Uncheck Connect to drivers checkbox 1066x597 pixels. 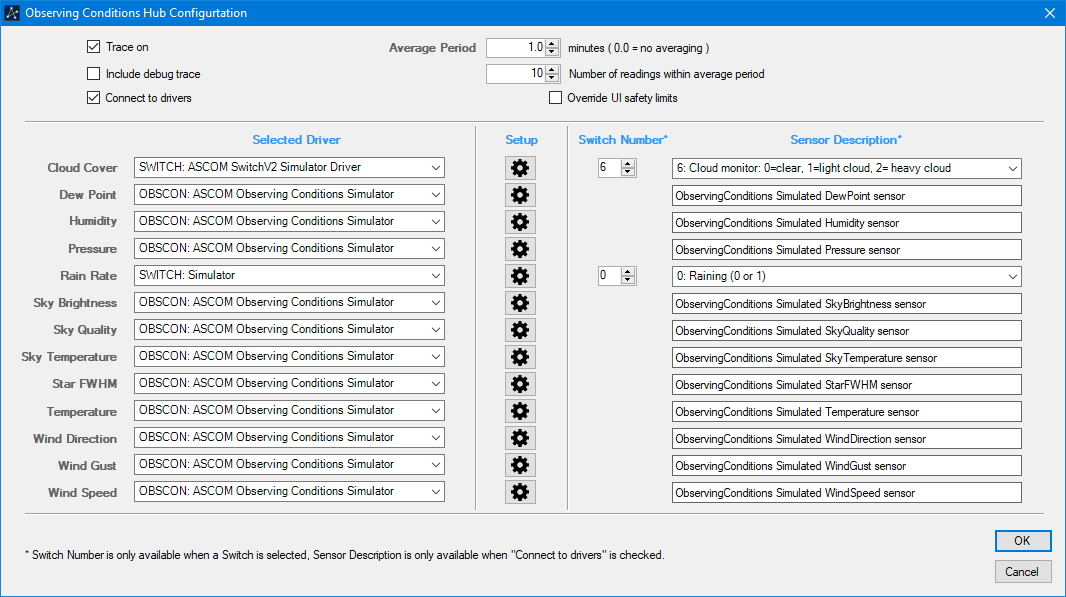click(94, 98)
